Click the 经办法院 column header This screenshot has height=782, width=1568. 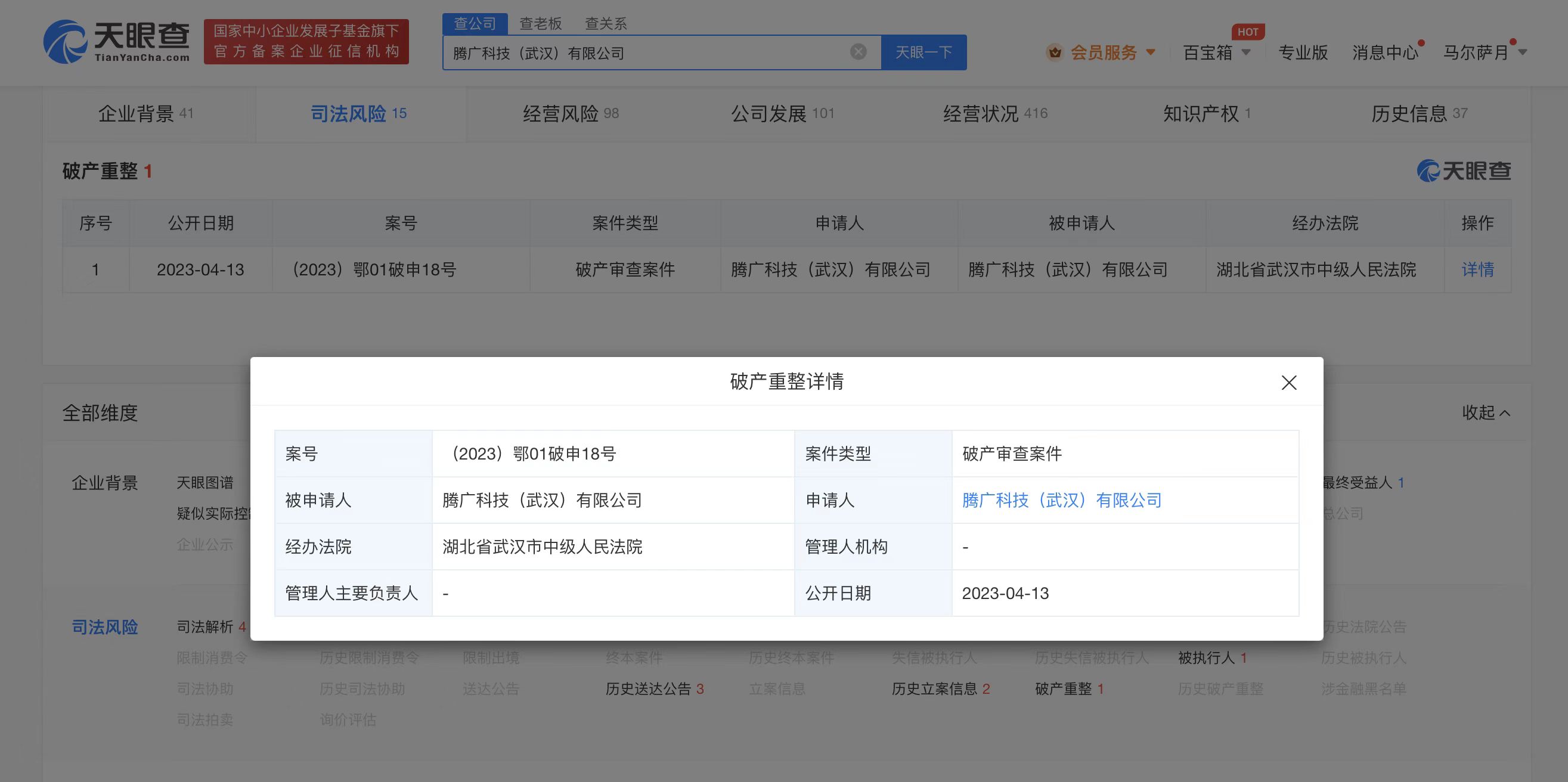[1325, 224]
